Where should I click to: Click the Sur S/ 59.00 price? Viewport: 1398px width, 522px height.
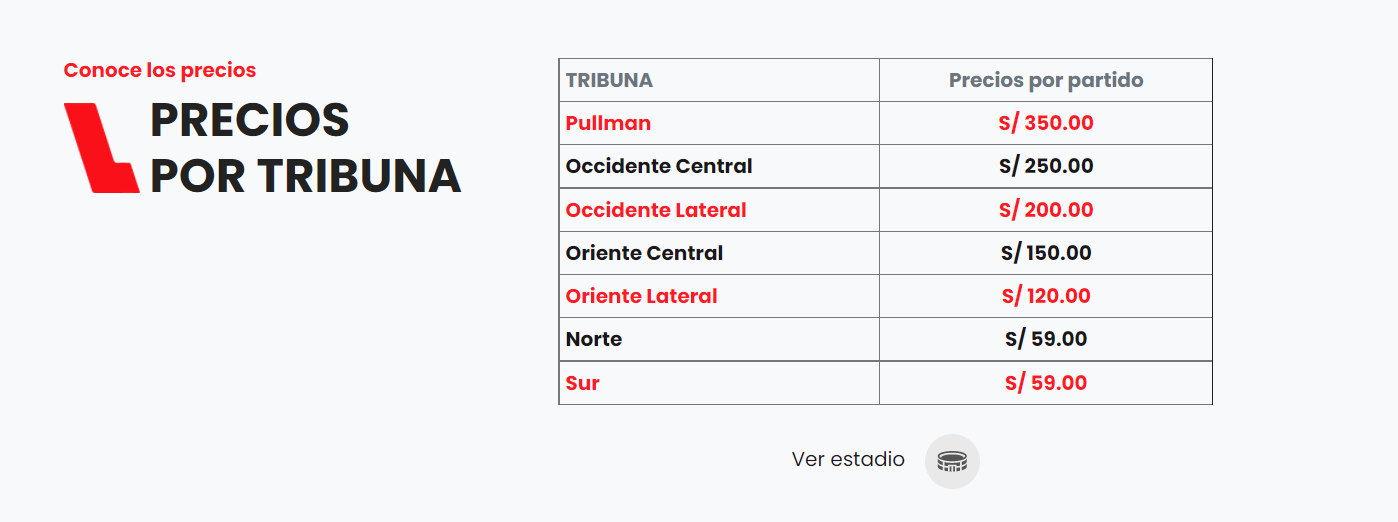1046,383
